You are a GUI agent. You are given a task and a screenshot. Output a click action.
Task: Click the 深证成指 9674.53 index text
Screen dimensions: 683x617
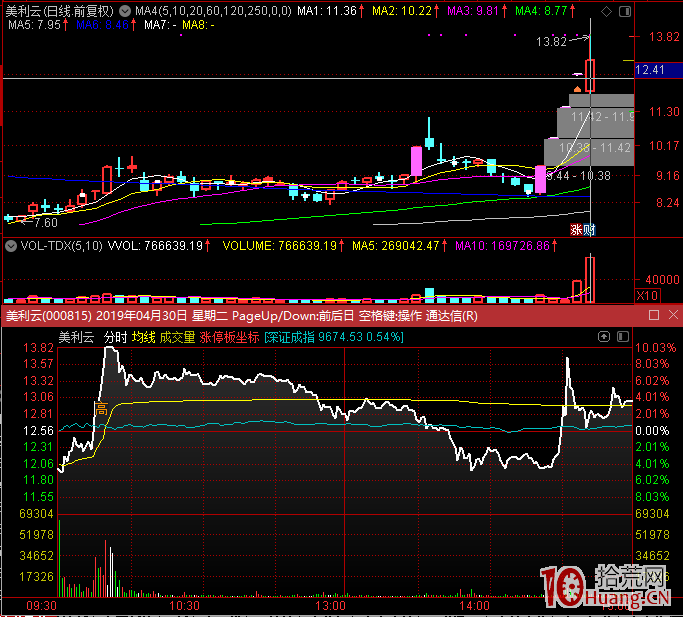click(x=334, y=337)
